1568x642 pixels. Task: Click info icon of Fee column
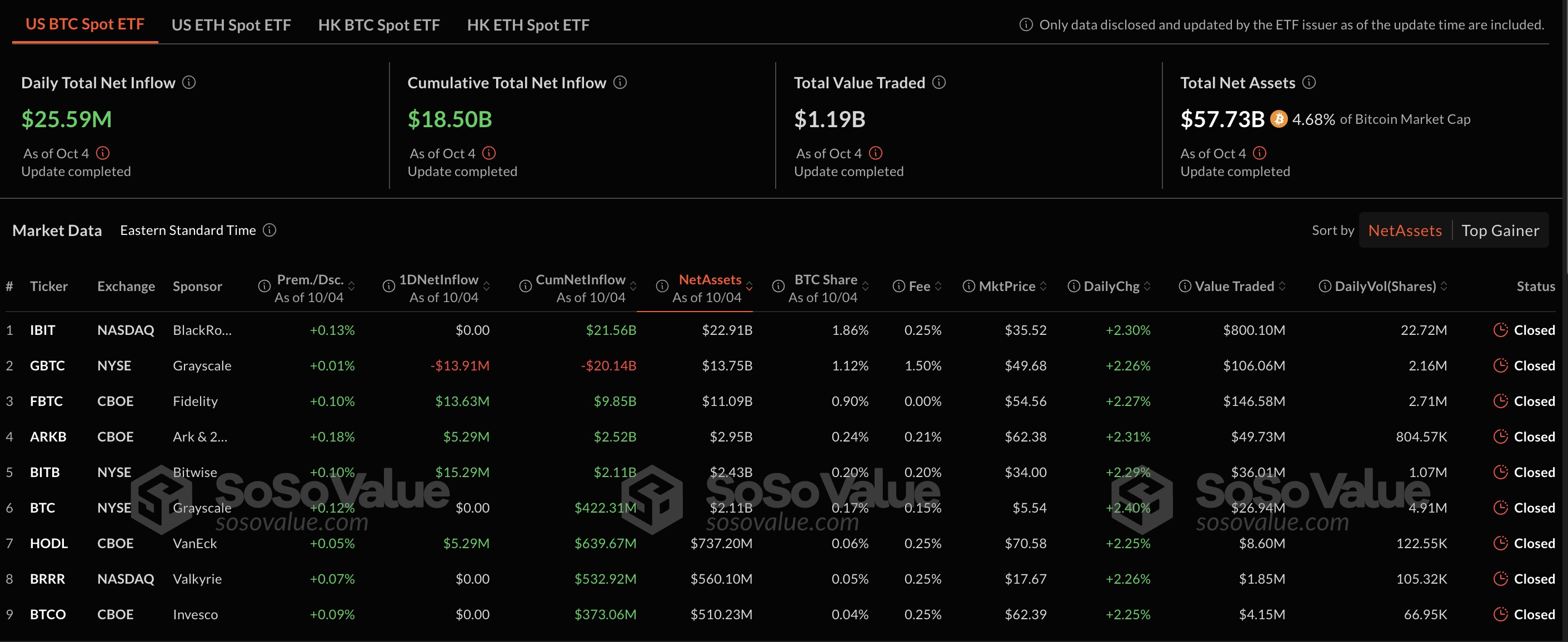[x=898, y=286]
